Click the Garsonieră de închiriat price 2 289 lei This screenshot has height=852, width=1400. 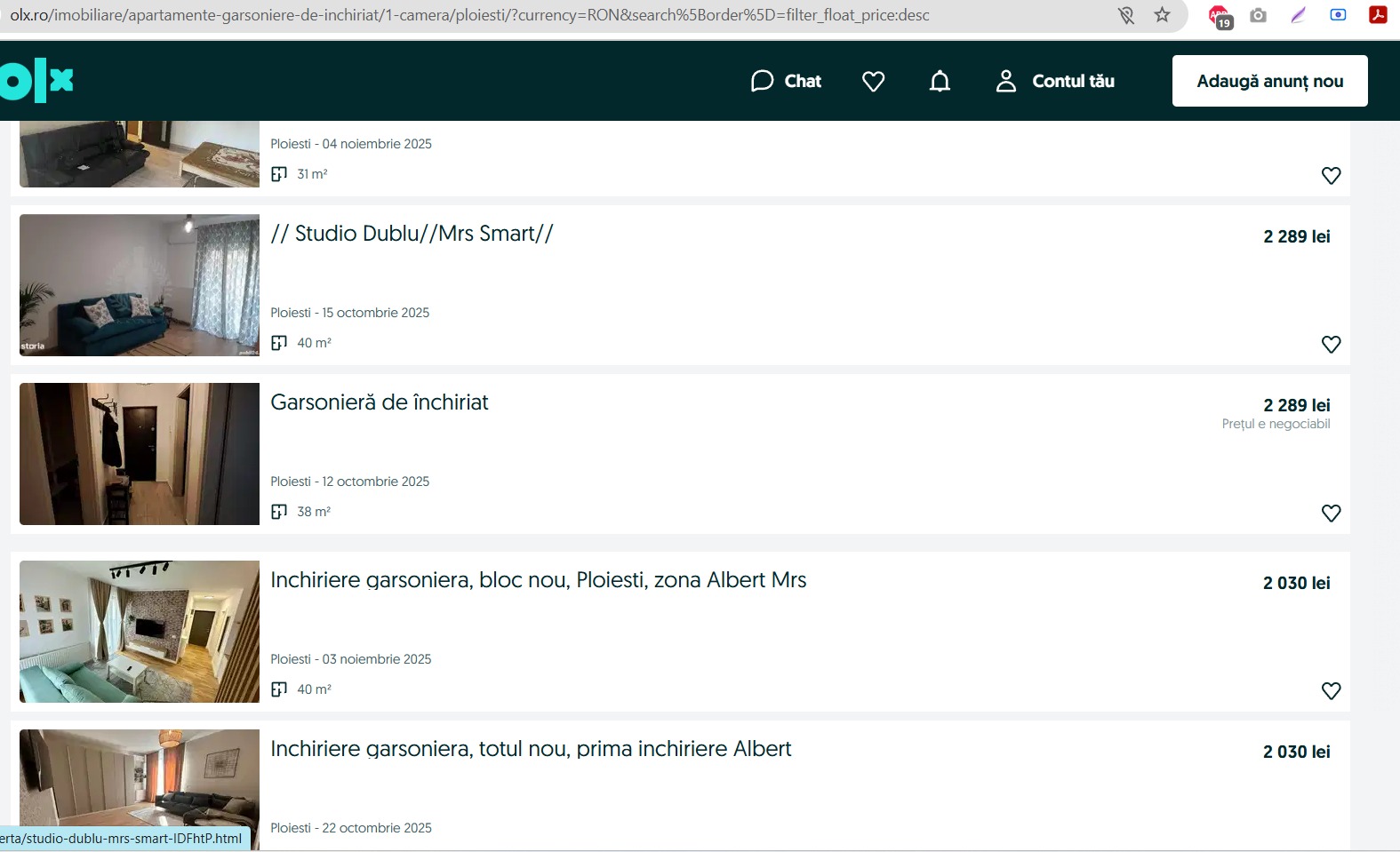click(1297, 405)
